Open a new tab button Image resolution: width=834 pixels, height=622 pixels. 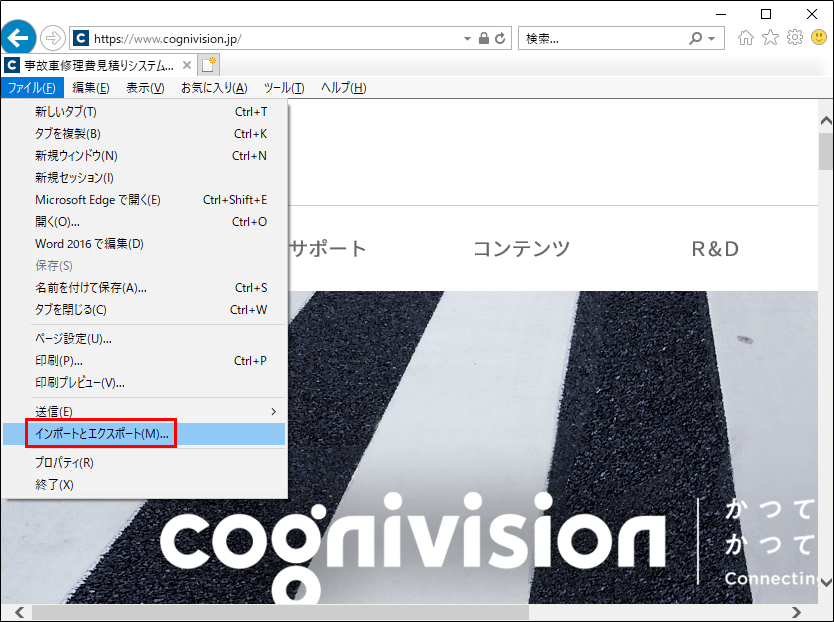click(x=208, y=65)
